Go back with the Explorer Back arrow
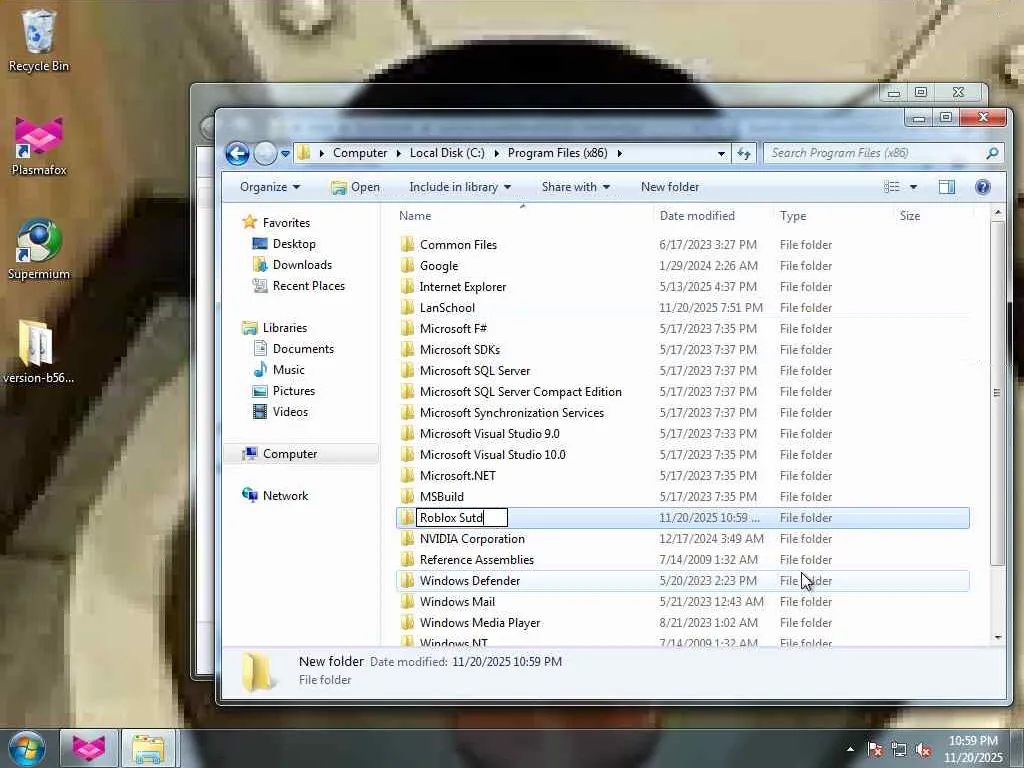This screenshot has width=1024, height=768. (x=237, y=153)
